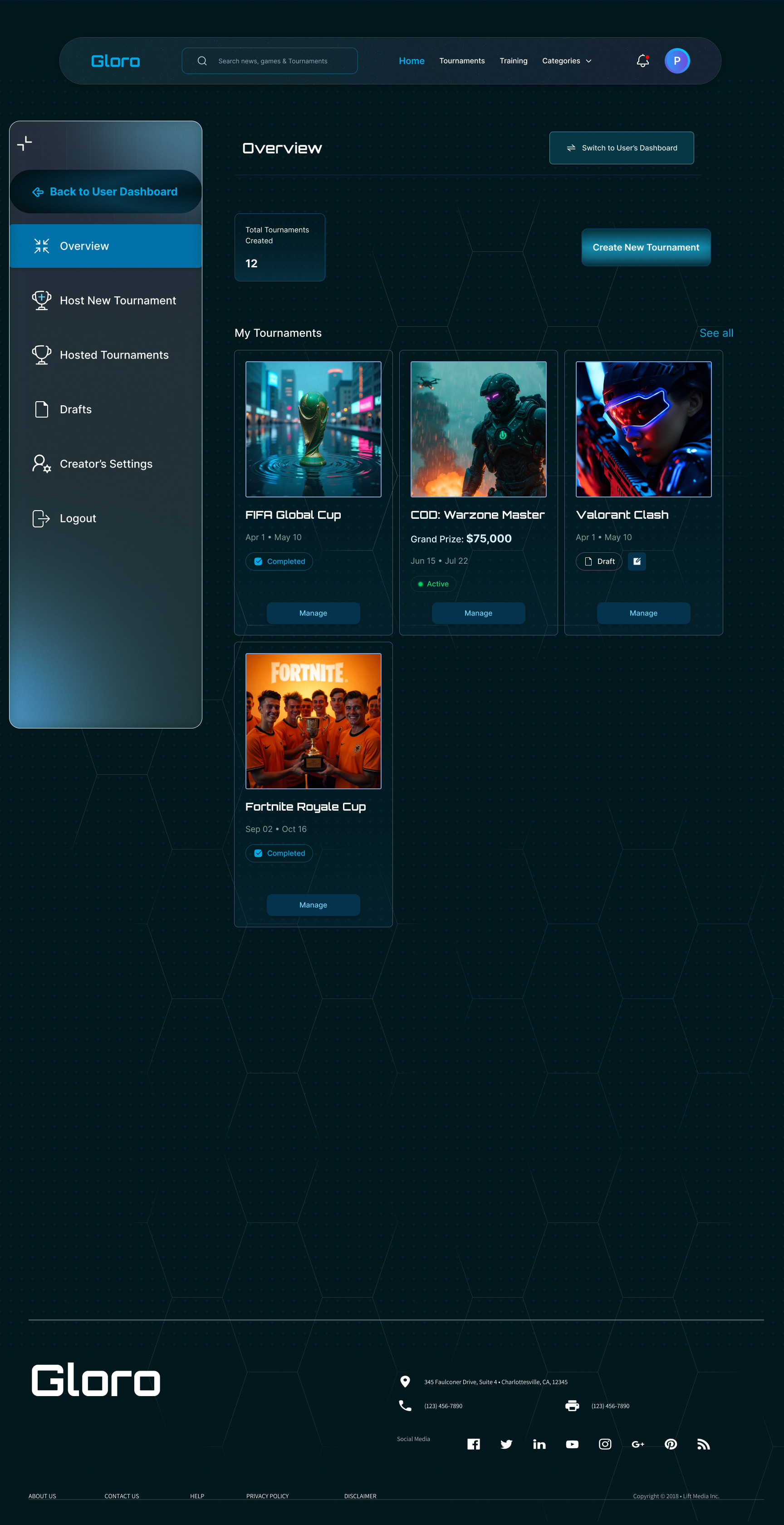Open DISCLAIMER footer link
784x1525 pixels.
360,1496
